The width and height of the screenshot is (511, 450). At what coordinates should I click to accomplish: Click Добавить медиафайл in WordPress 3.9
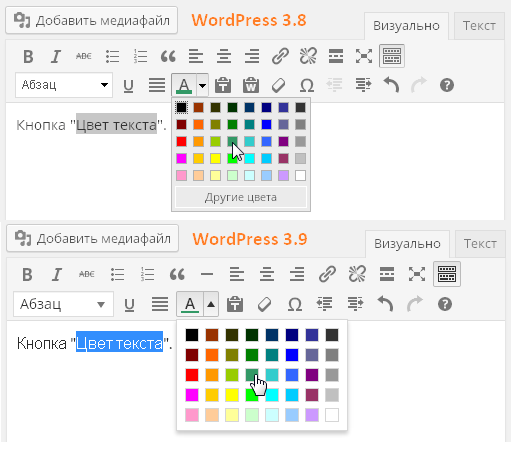(x=92, y=238)
